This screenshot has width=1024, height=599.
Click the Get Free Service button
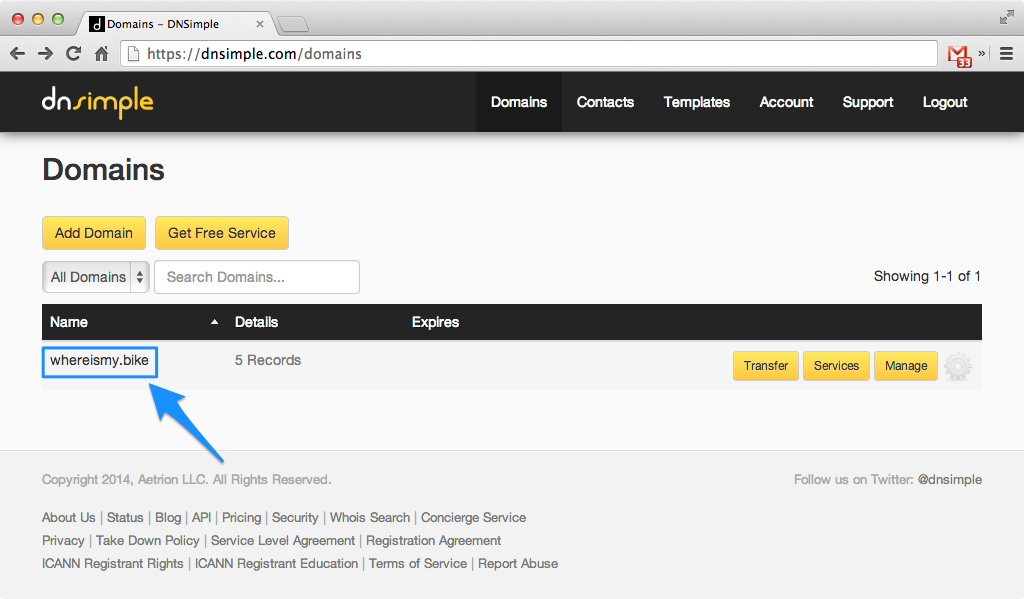pyautogui.click(x=222, y=233)
